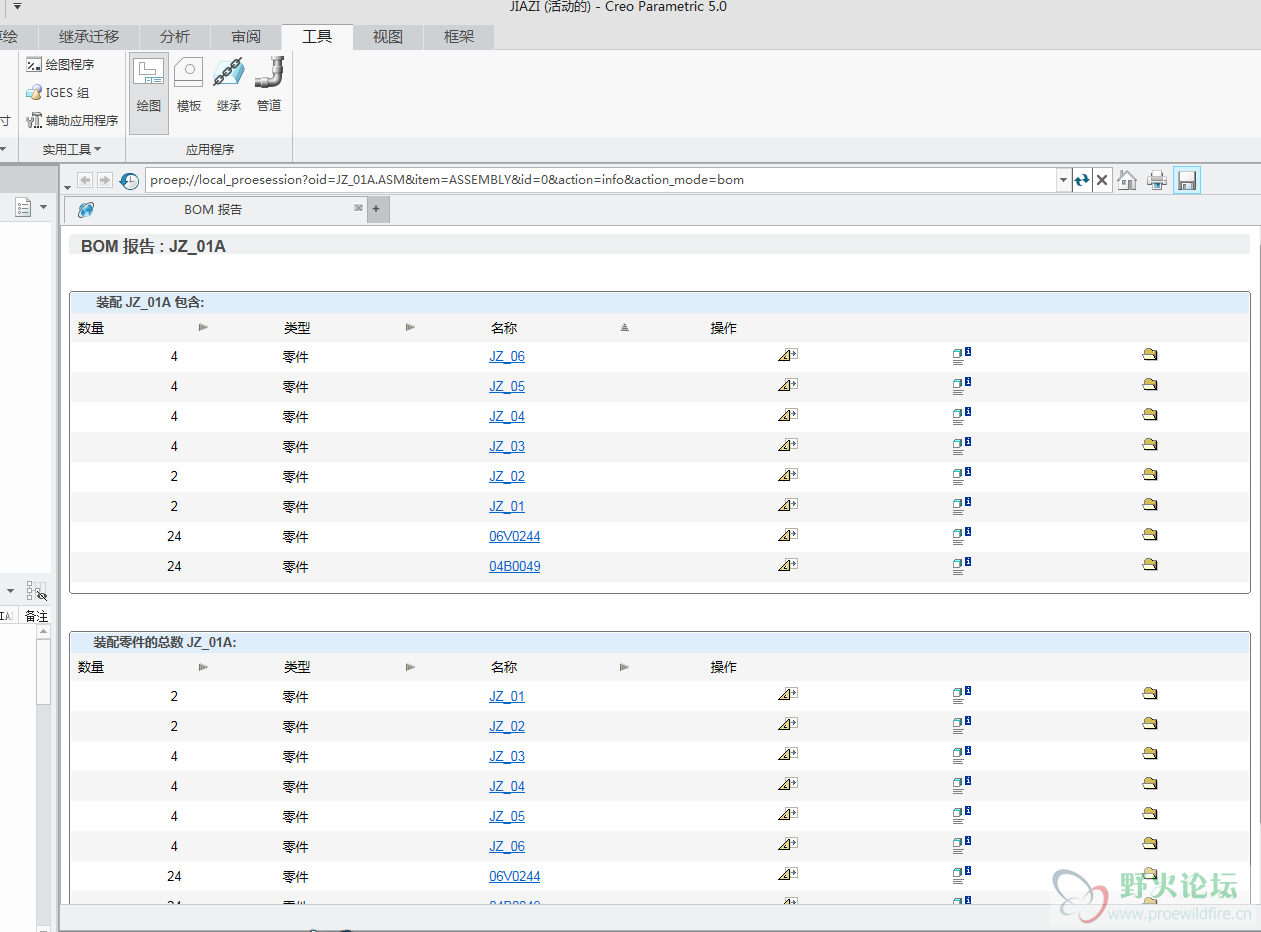This screenshot has height=932, width=1261.
Task: Open JZ_04 folder icon in 包含 table
Action: [x=1150, y=415]
